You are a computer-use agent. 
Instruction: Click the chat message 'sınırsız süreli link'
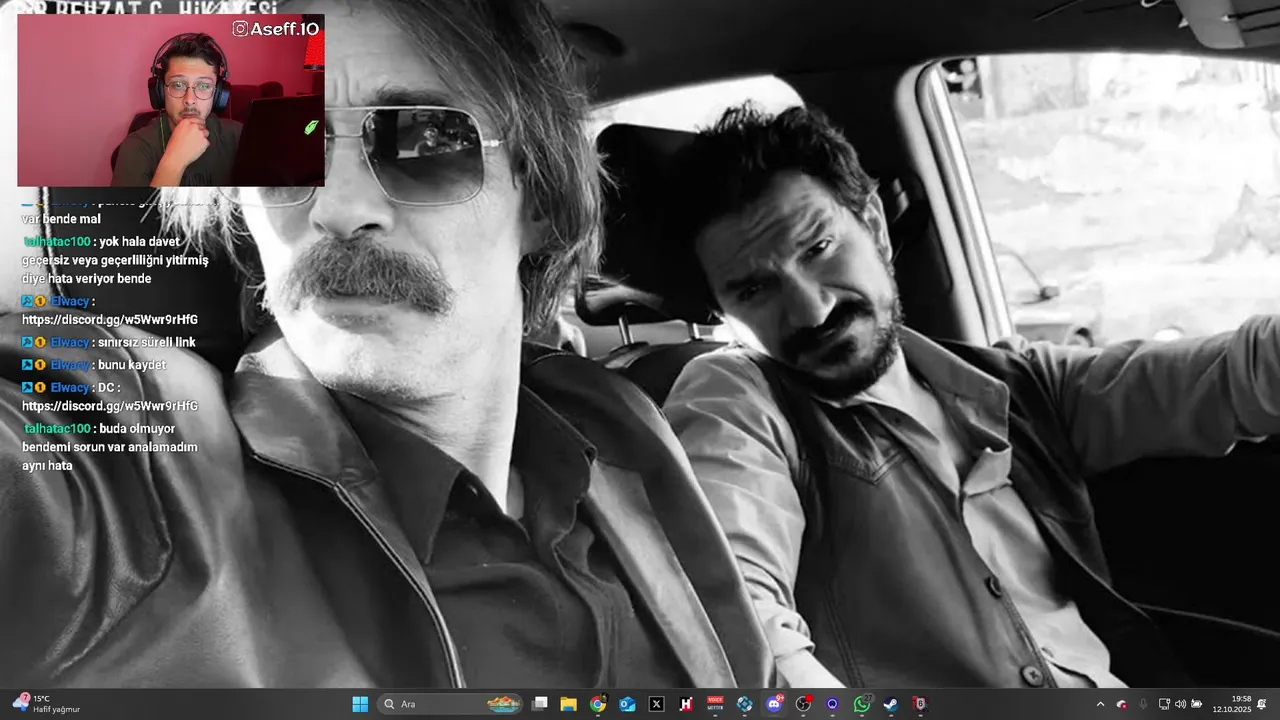147,342
